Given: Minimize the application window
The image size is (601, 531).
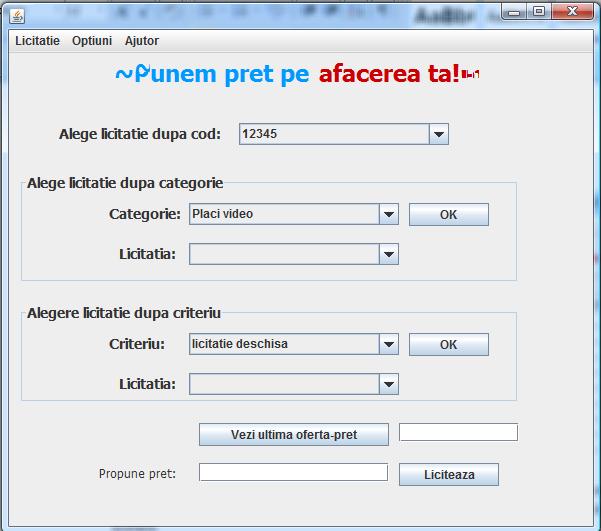Looking at the screenshot, I should (x=517, y=12).
